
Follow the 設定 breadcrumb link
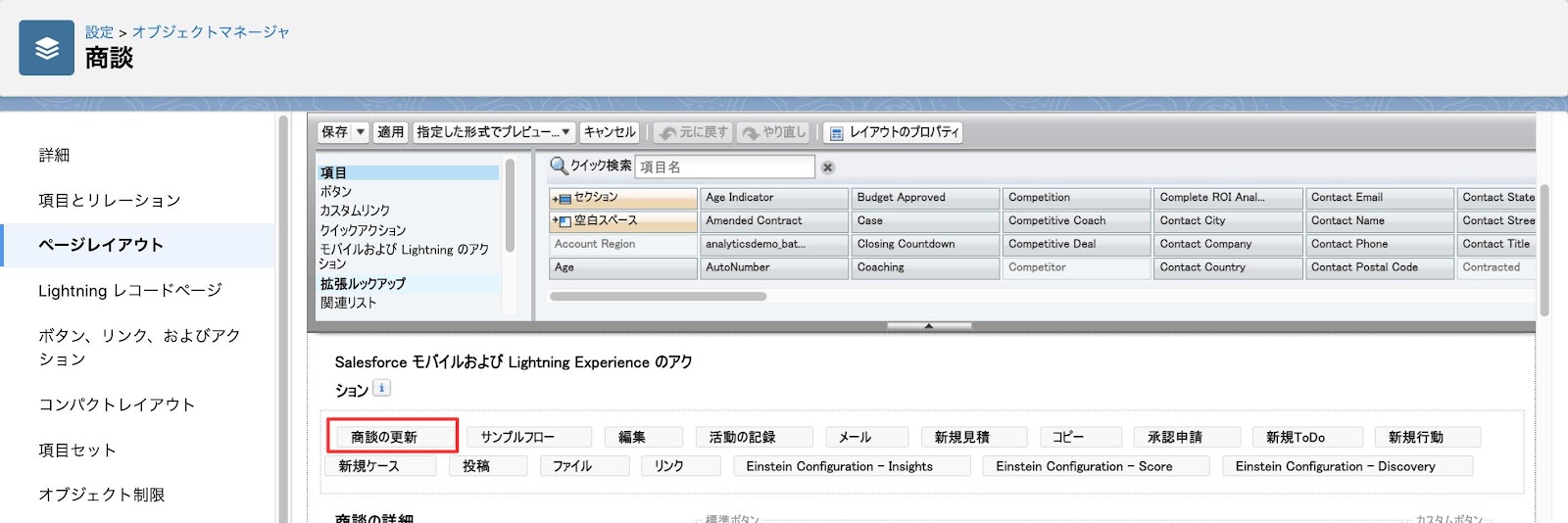99,32
